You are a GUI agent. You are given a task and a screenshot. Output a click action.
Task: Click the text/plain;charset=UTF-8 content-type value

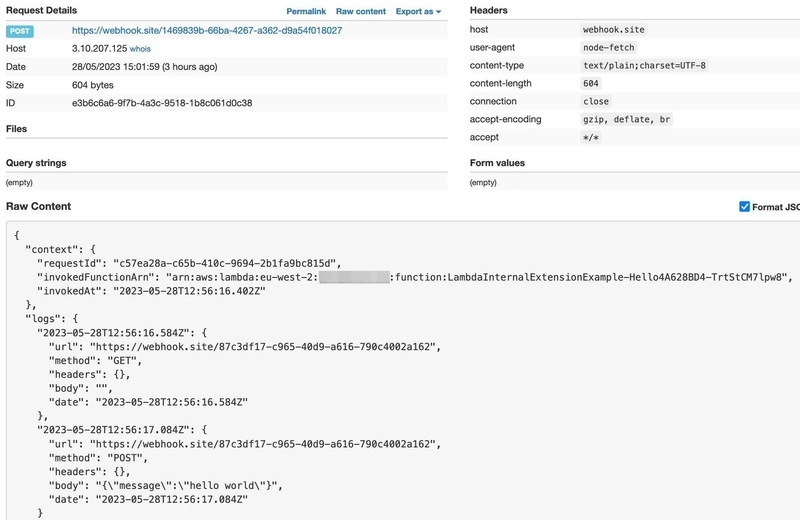coord(644,65)
